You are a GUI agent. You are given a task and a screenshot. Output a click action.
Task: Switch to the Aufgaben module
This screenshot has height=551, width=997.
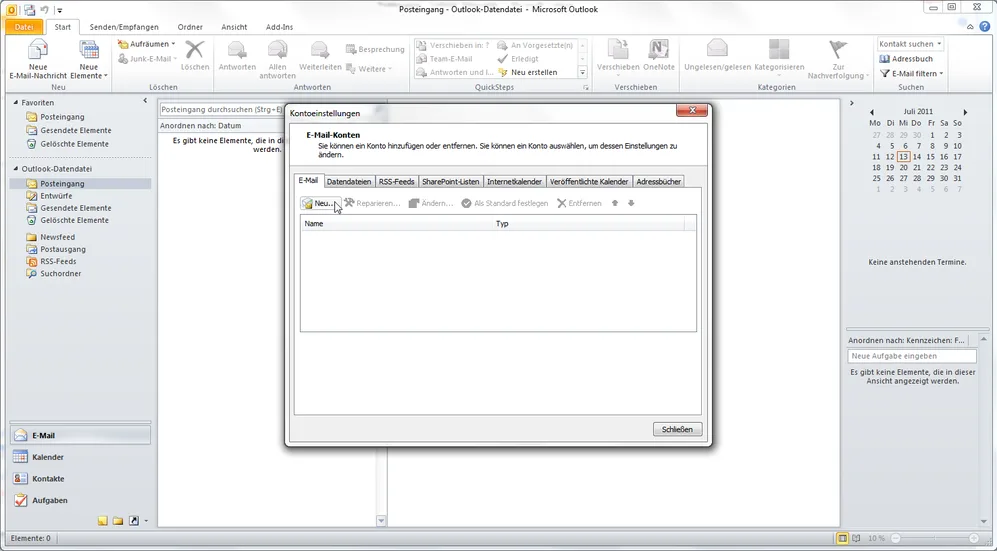point(80,501)
